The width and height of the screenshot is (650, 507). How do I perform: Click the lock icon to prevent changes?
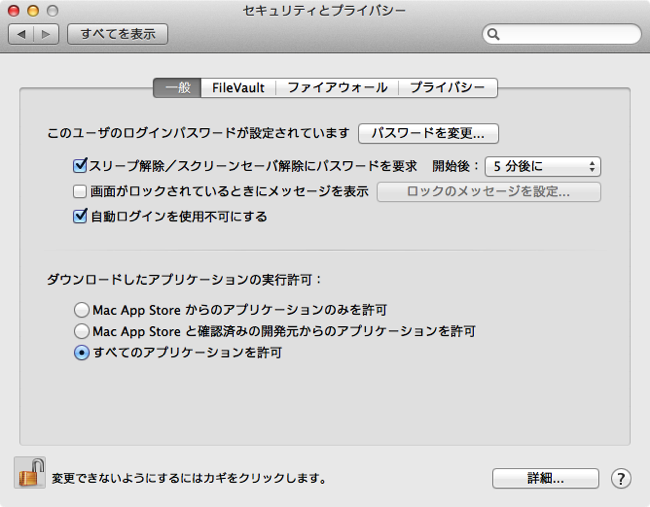[x=30, y=473]
